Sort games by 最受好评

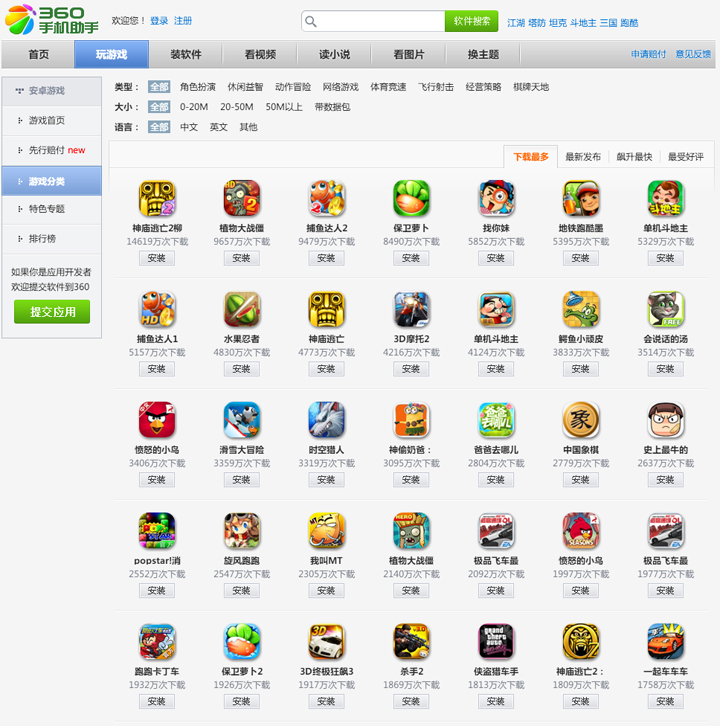pos(686,157)
